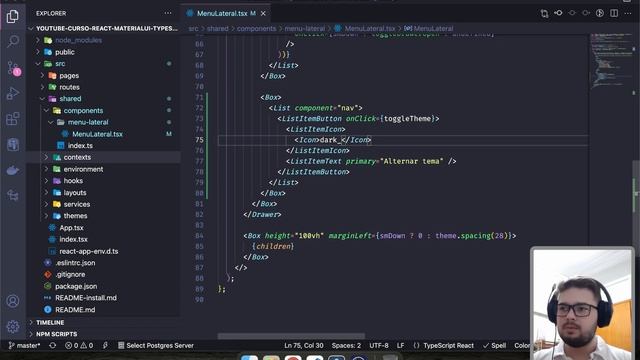The height and width of the screenshot is (360, 640).
Task: Click components in the breadcrumb path
Action: pyautogui.click(x=256, y=29)
